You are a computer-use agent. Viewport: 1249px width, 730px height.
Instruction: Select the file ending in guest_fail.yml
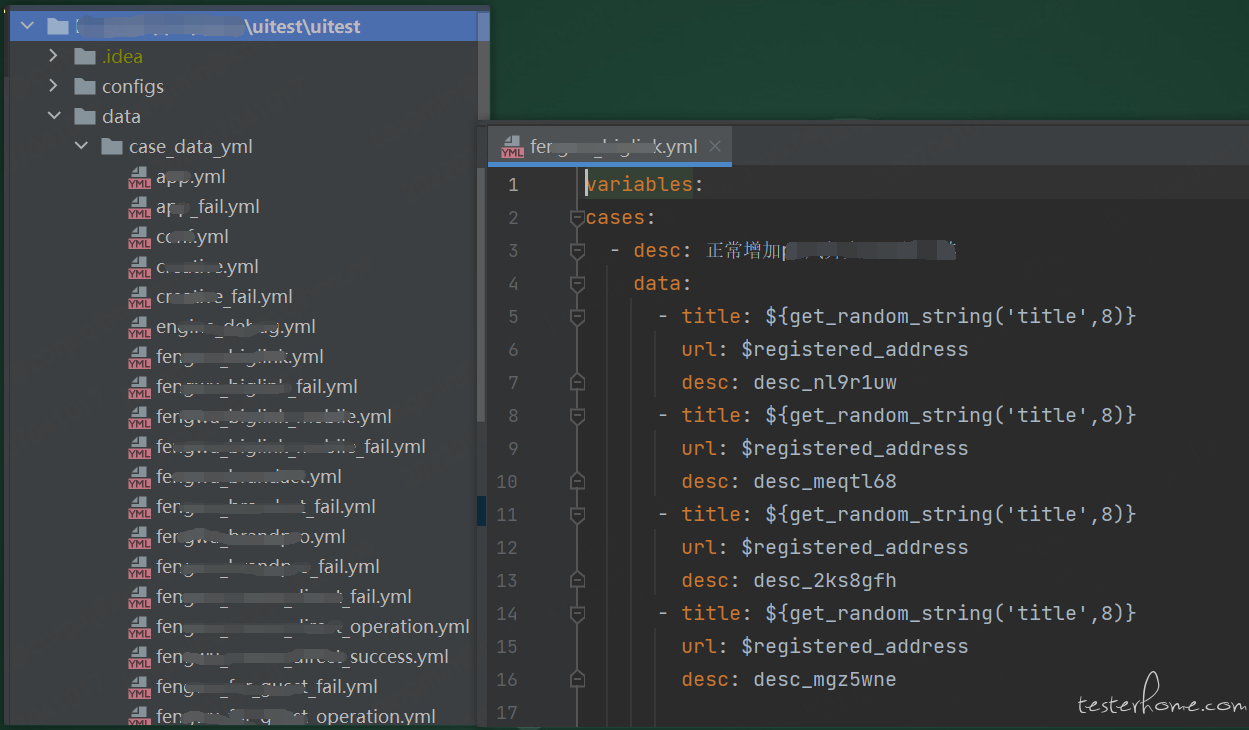(x=266, y=687)
